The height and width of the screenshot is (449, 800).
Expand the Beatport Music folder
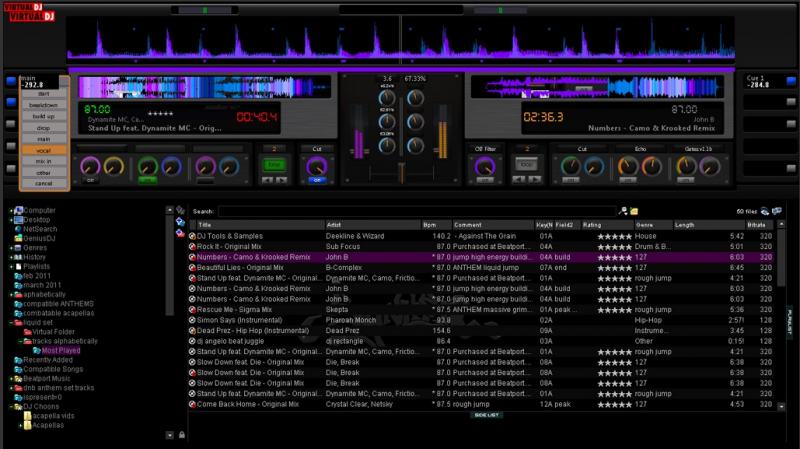pos(11,379)
